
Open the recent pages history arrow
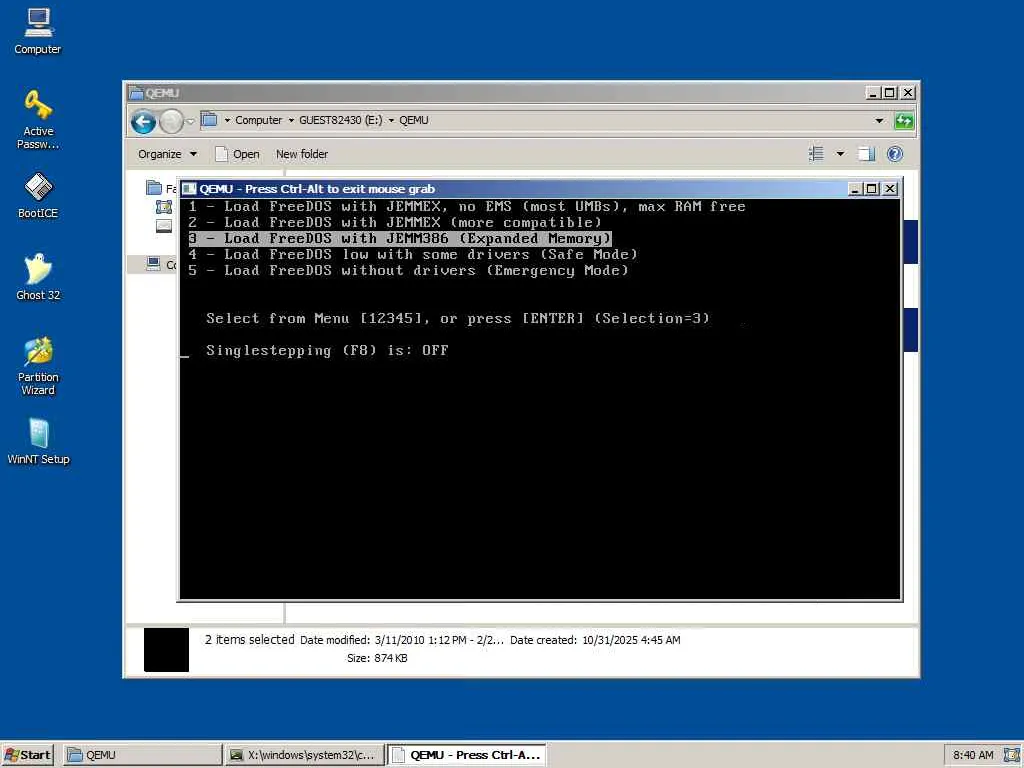coord(191,121)
